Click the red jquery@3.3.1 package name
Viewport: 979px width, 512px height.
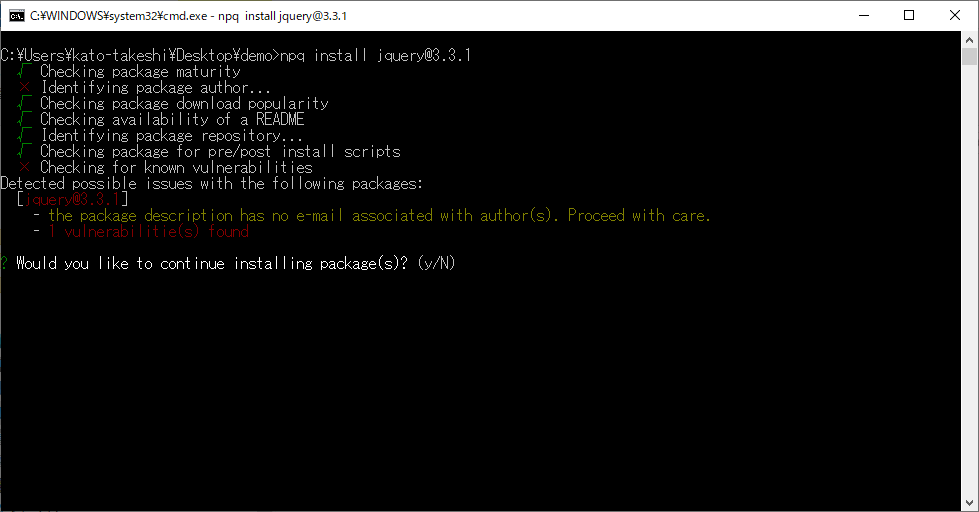[x=72, y=199]
